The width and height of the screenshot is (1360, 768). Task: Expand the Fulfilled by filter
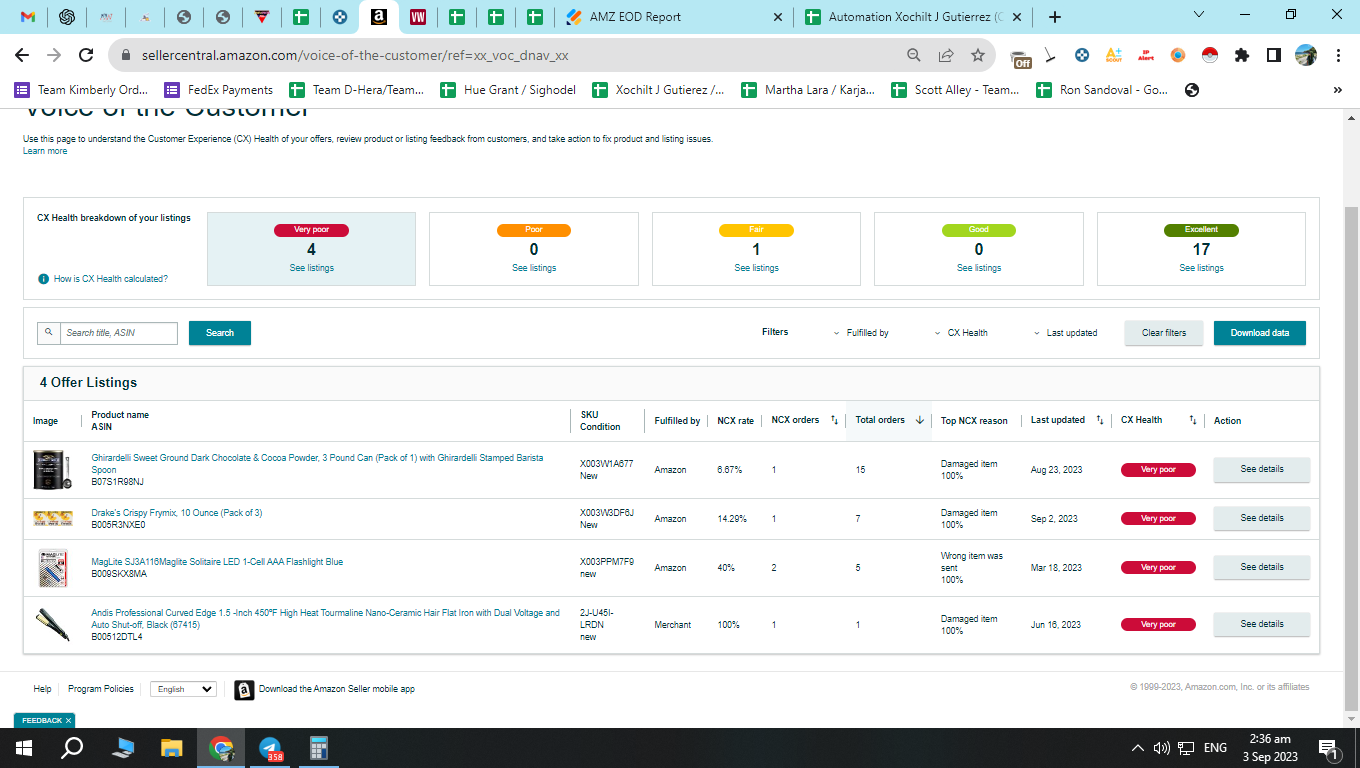(861, 333)
